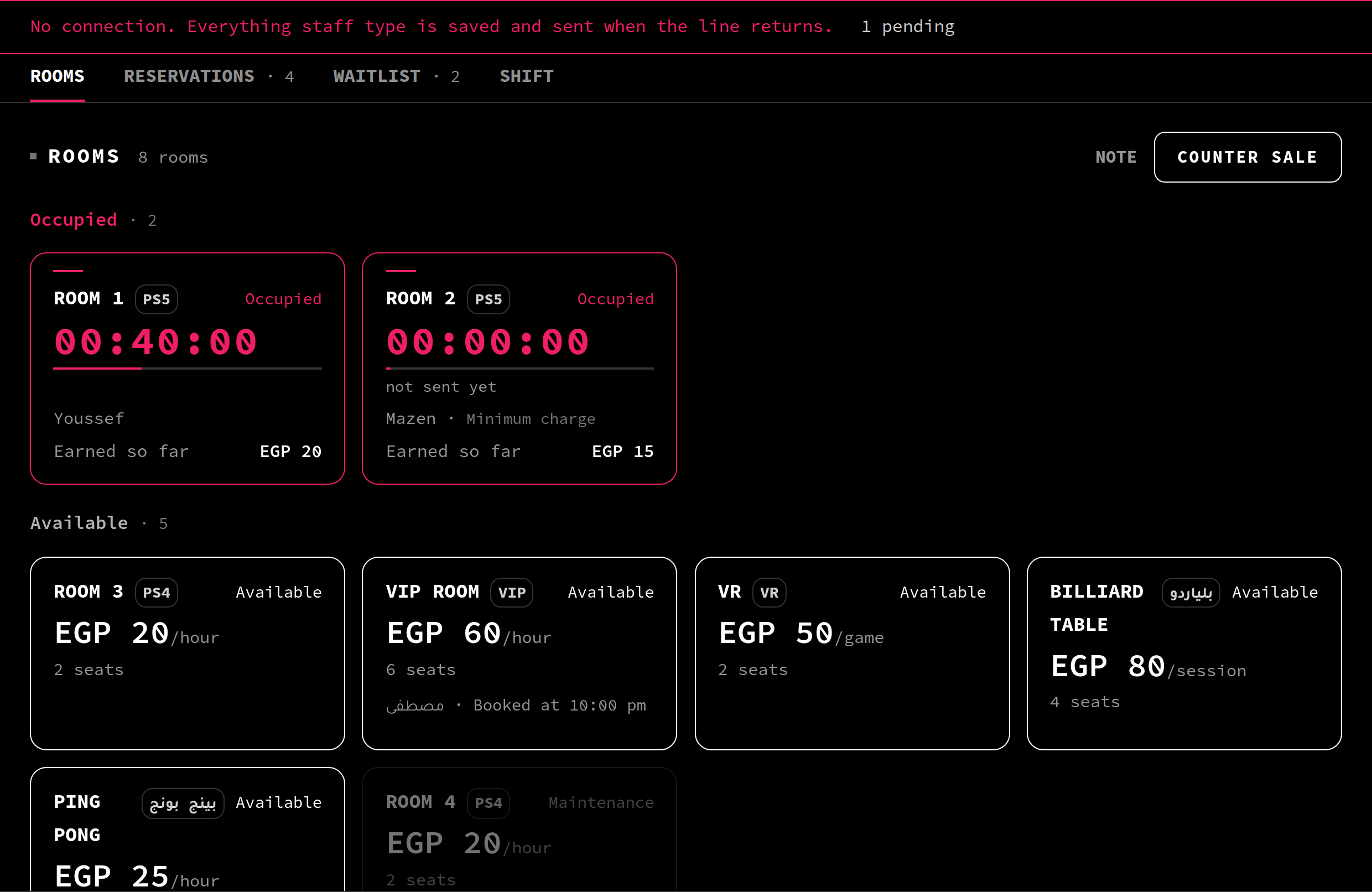Screen dimensions: 1372x892
Task: Select the VIP Room card
Action: tap(519, 653)
